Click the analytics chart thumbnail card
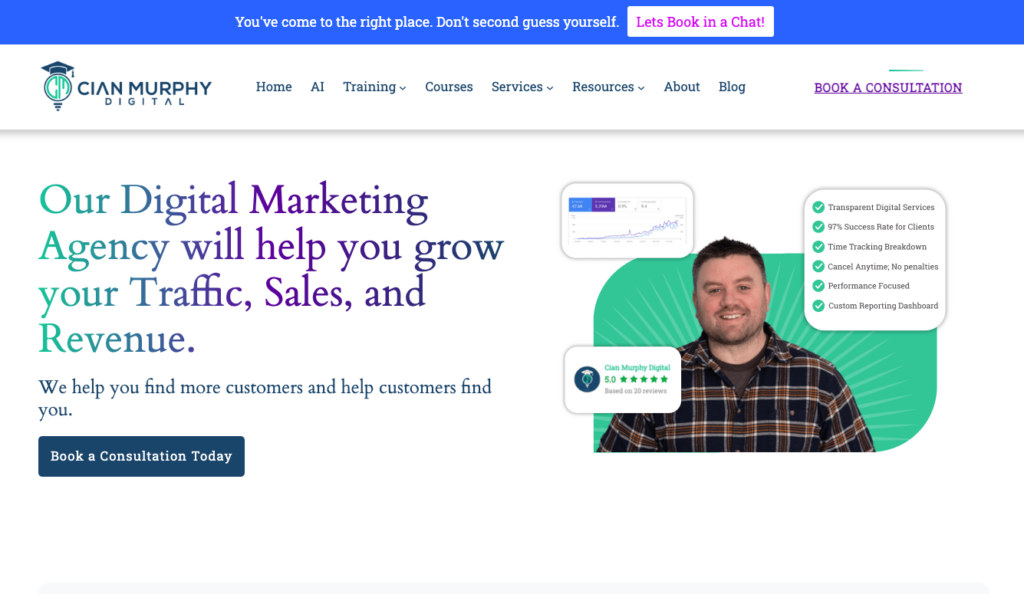This screenshot has height=594, width=1024. pyautogui.click(x=627, y=221)
